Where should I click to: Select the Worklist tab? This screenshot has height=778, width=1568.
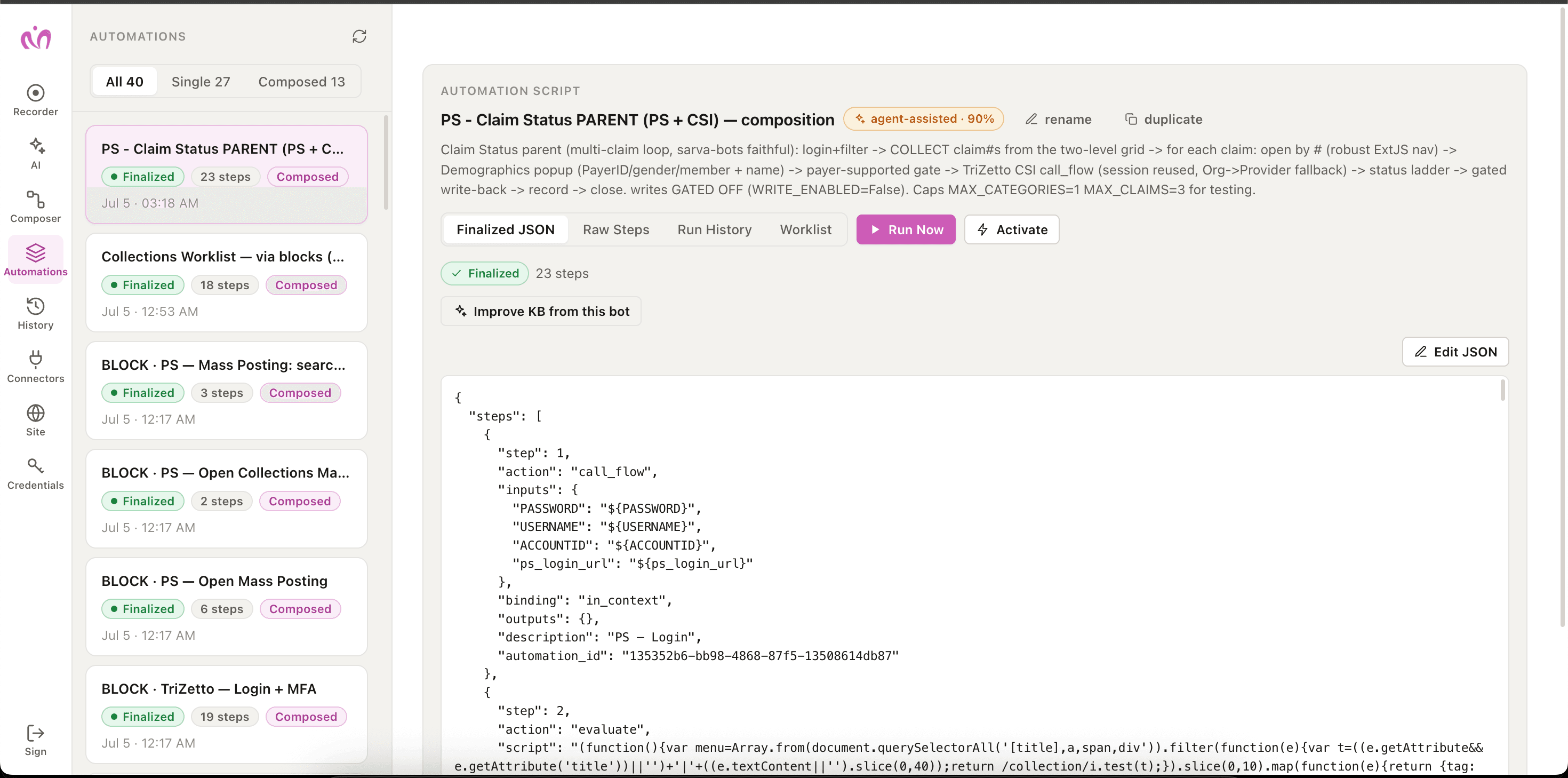pos(805,229)
